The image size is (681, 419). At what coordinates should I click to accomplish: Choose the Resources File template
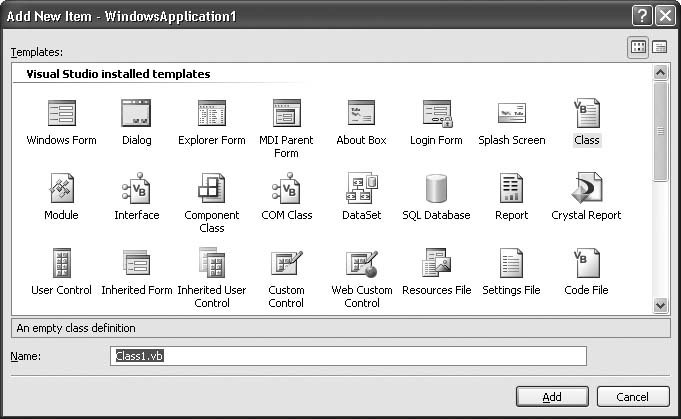tap(436, 264)
